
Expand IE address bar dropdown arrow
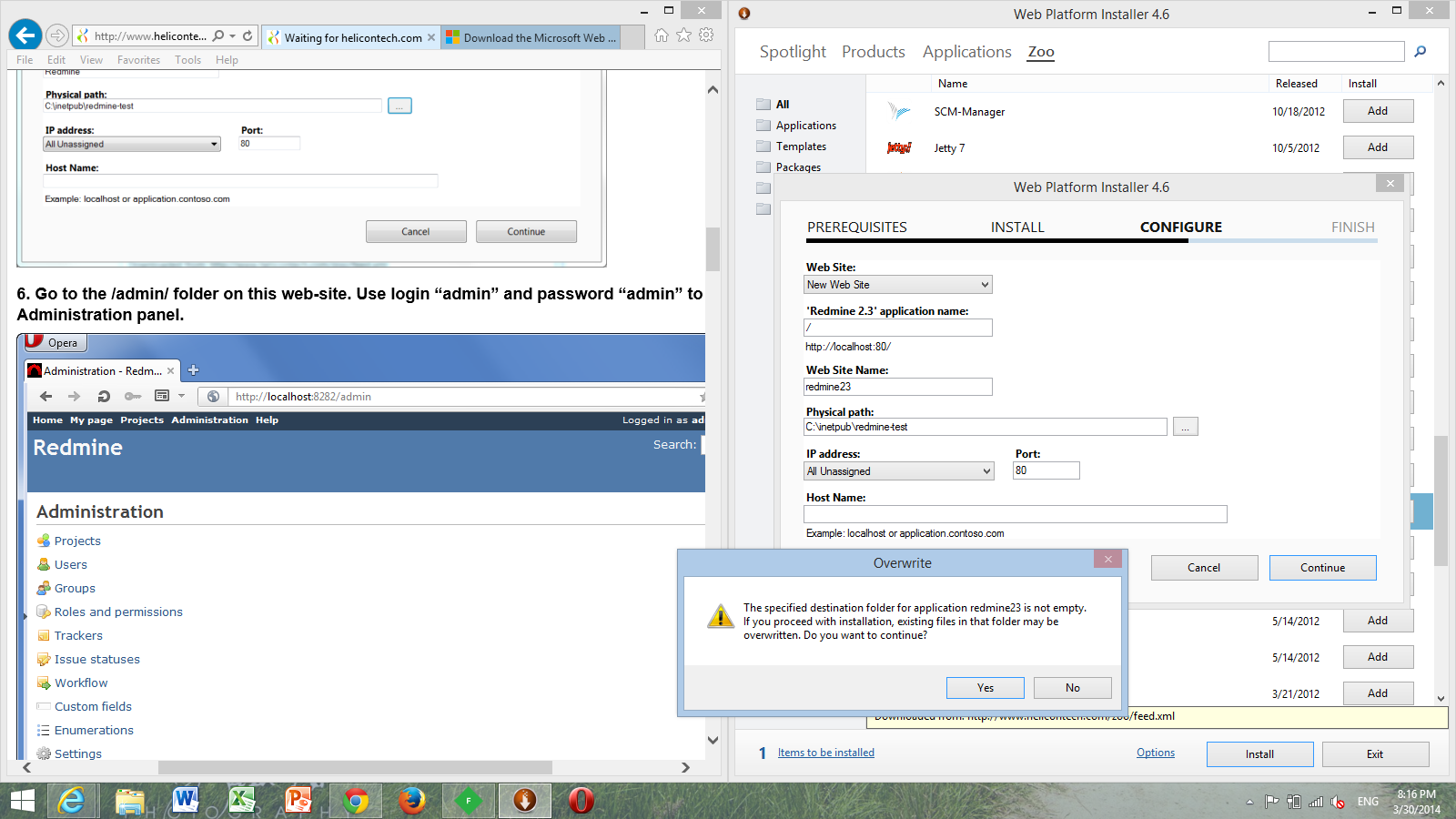[233, 36]
